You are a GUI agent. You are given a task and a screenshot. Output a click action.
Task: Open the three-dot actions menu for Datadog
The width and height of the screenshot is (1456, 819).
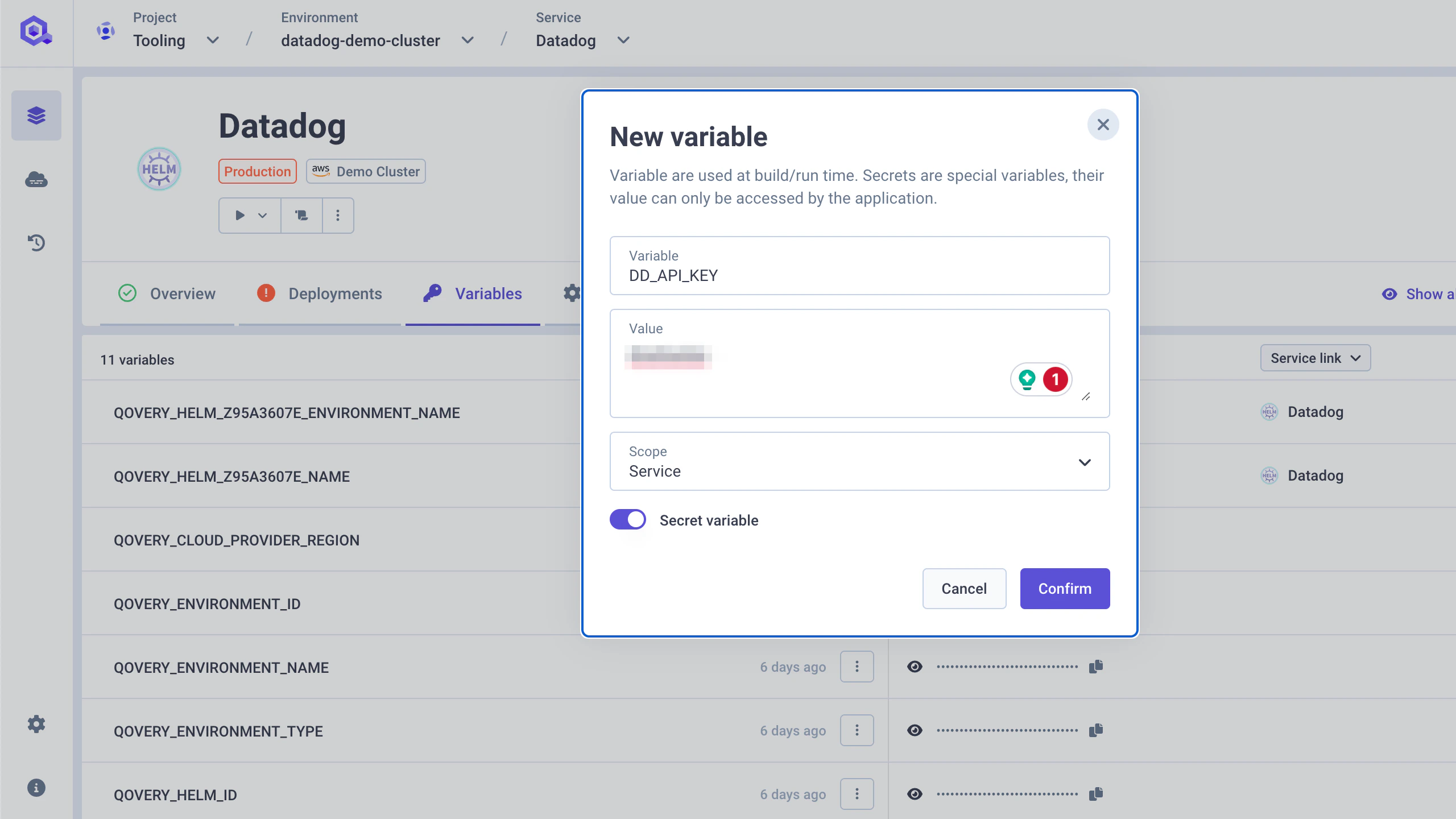[x=338, y=215]
